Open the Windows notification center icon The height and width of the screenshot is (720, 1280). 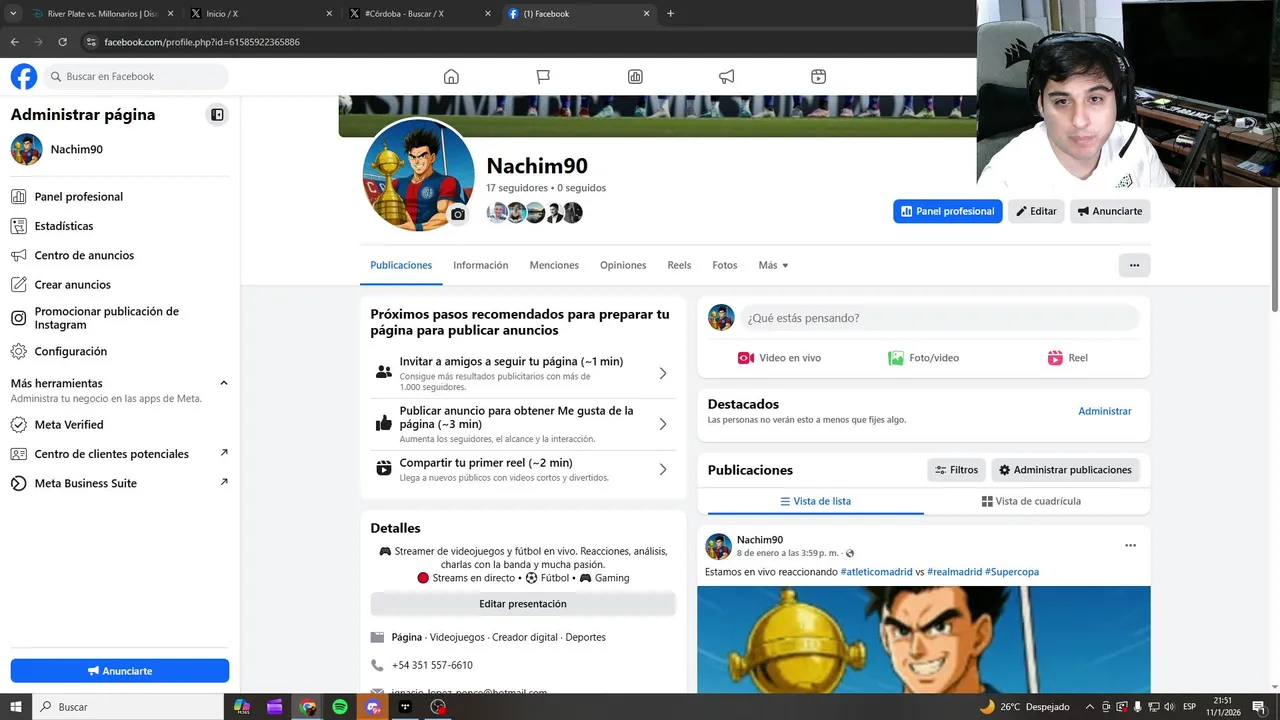1258,707
